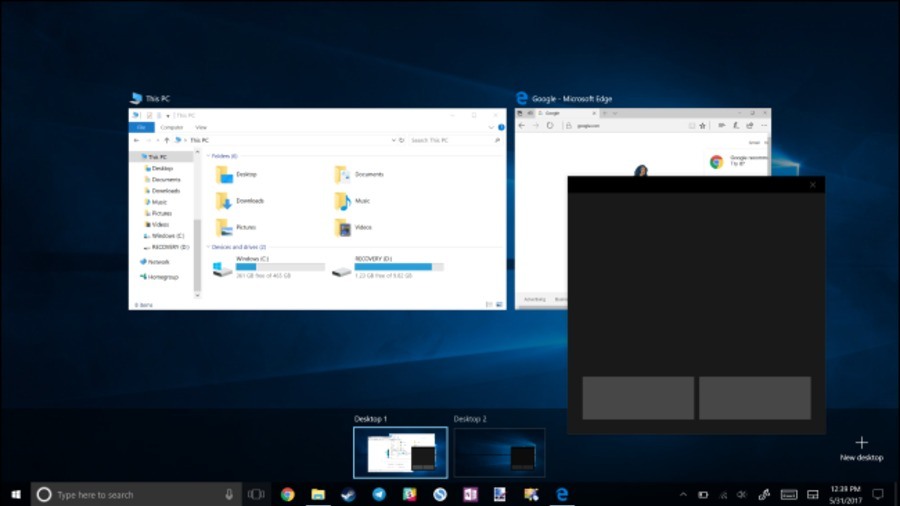Click the virtual touchpad right button
The width and height of the screenshot is (900, 506).
pyautogui.click(x=755, y=398)
